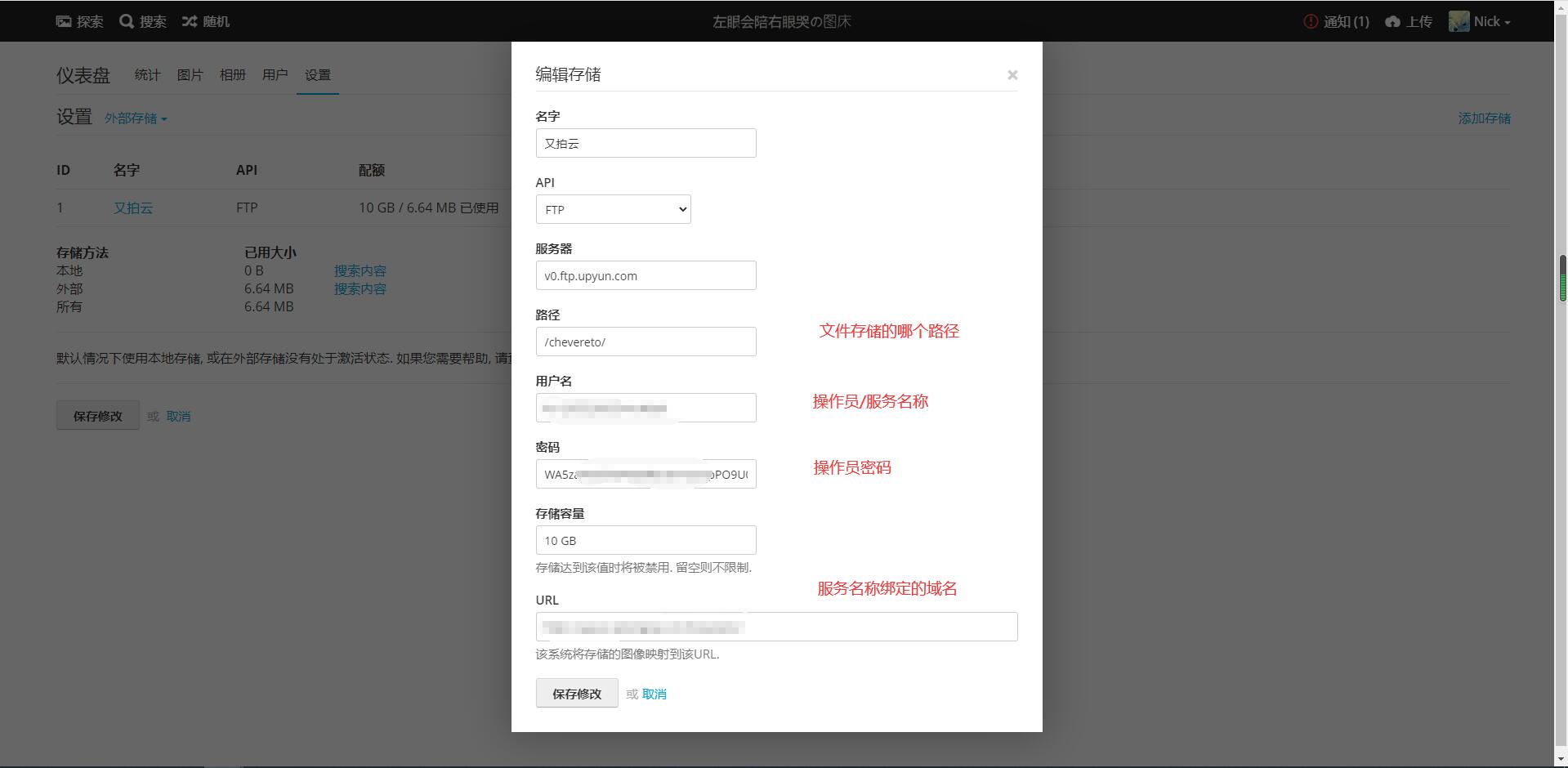Click the 上传 upload cloud icon
1568x768 pixels.
click(1392, 21)
